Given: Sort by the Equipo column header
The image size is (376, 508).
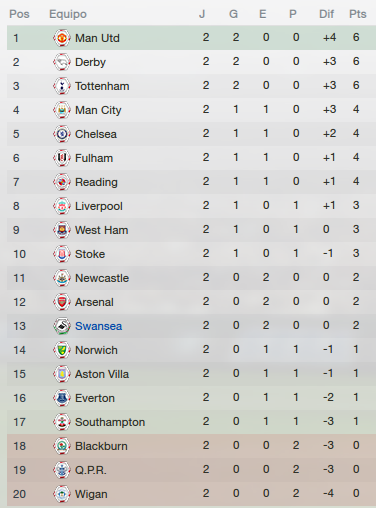Looking at the screenshot, I should pos(68,14).
